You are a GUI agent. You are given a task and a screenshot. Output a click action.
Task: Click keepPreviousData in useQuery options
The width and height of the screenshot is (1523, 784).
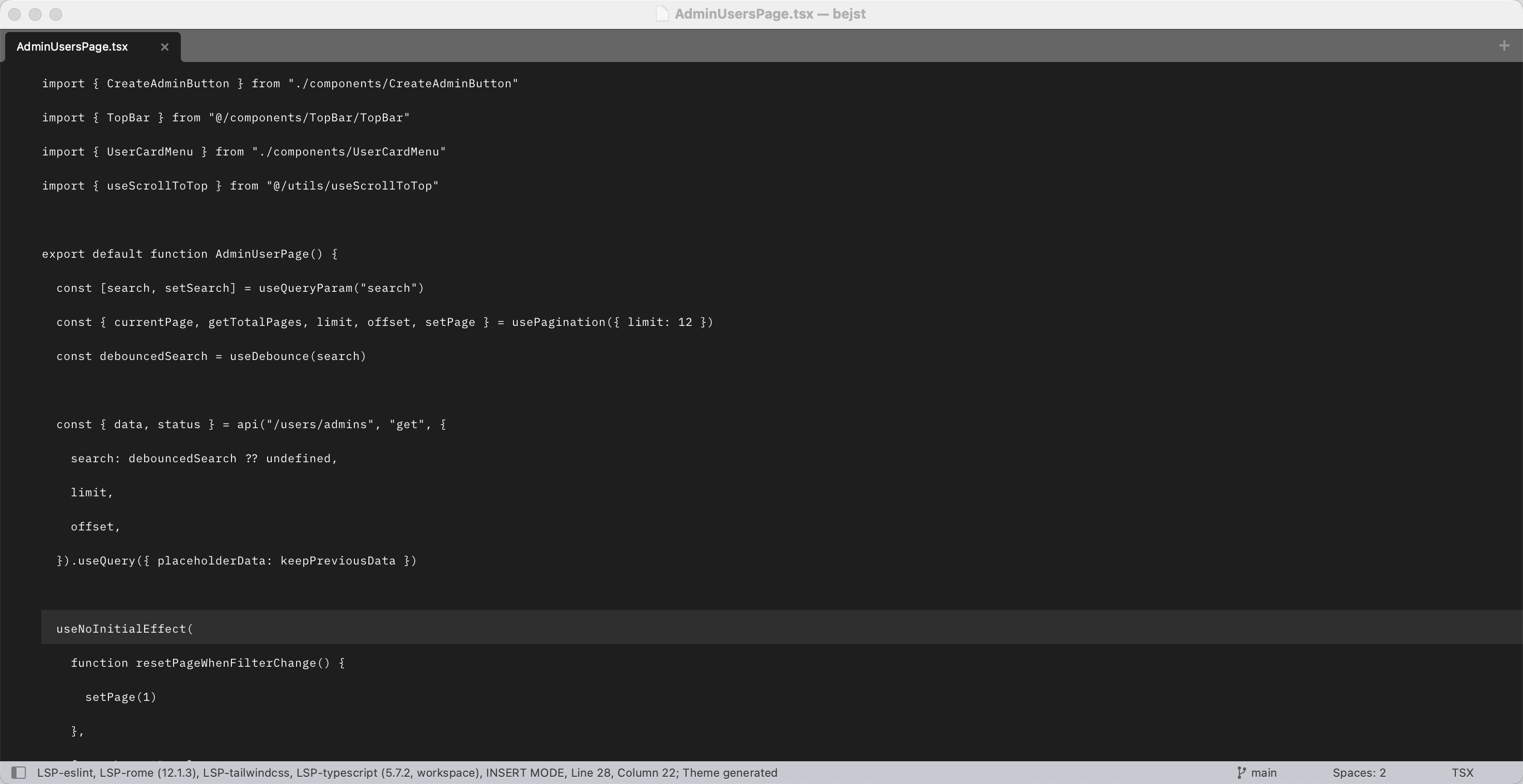(x=338, y=560)
